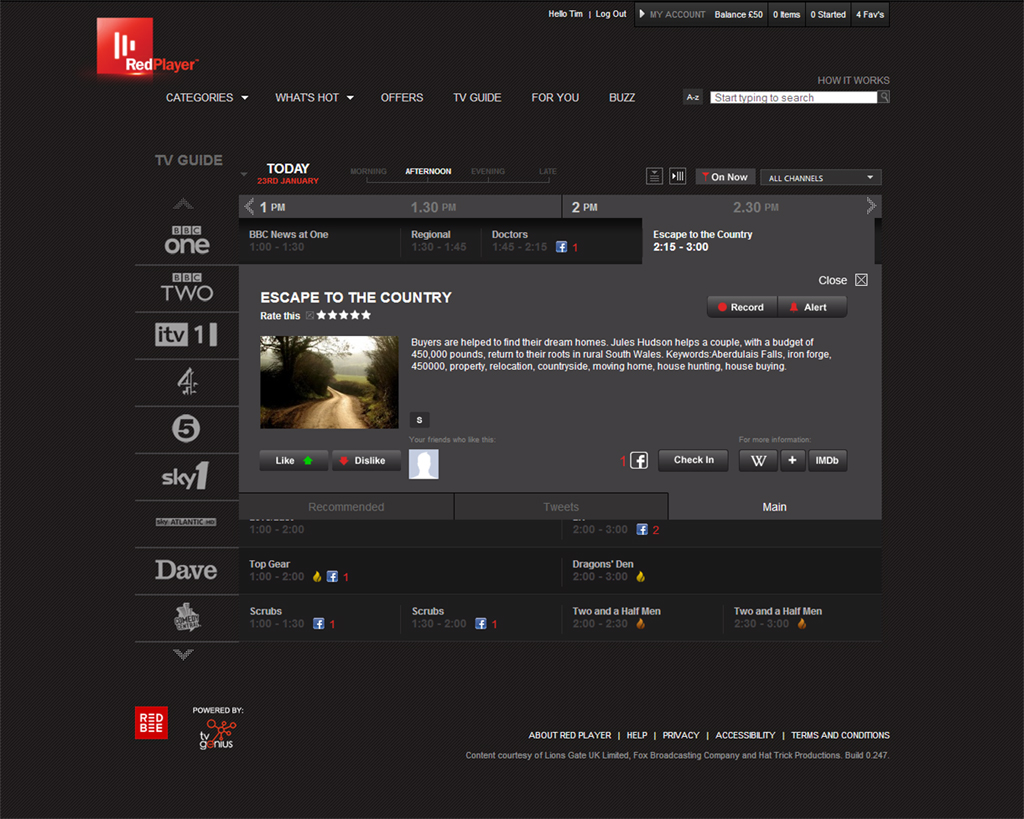The height and width of the screenshot is (819, 1024).
Task: Select the Sky Atlantic HD logo
Action: tap(186, 522)
